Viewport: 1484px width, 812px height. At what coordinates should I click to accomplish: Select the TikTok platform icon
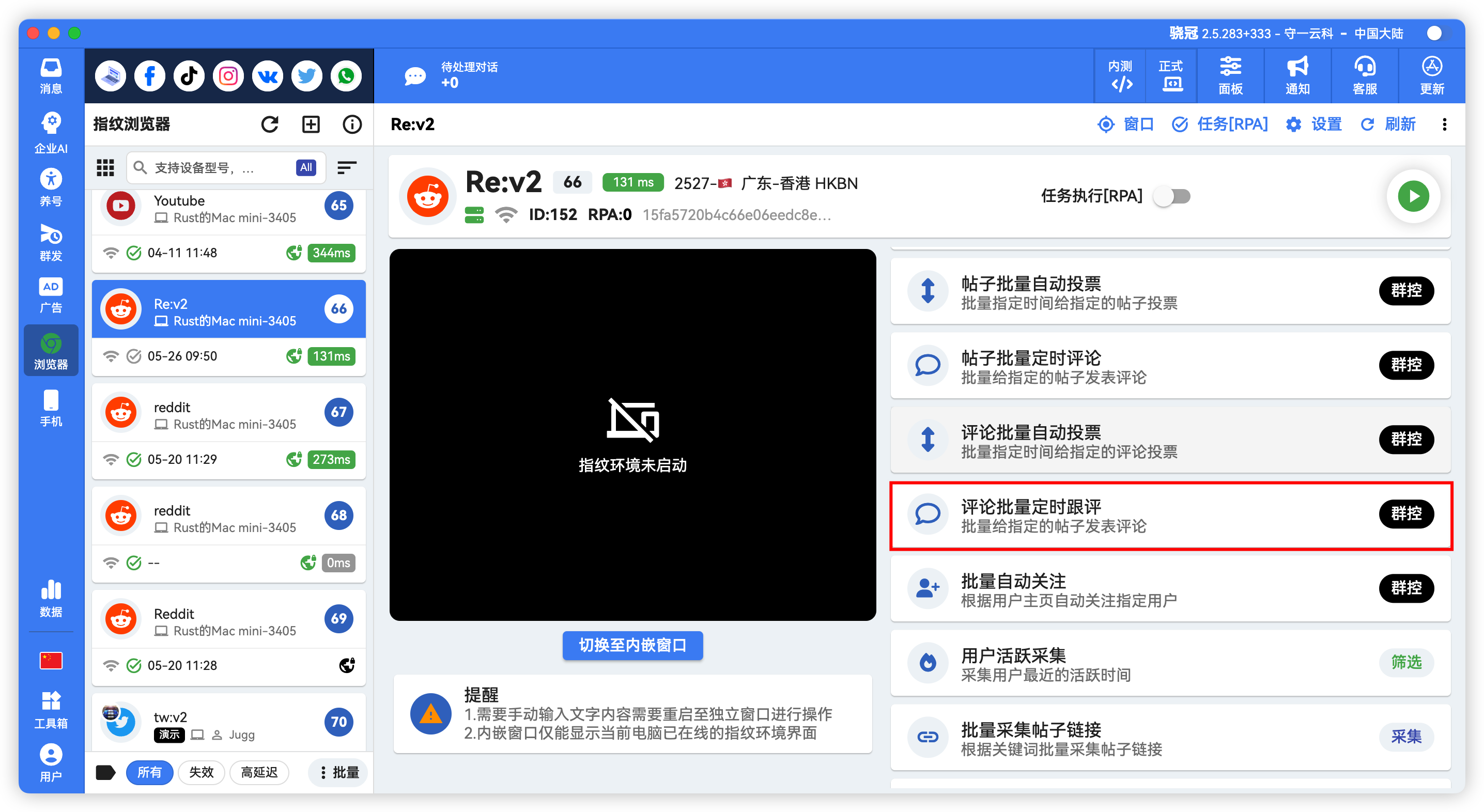click(x=189, y=76)
